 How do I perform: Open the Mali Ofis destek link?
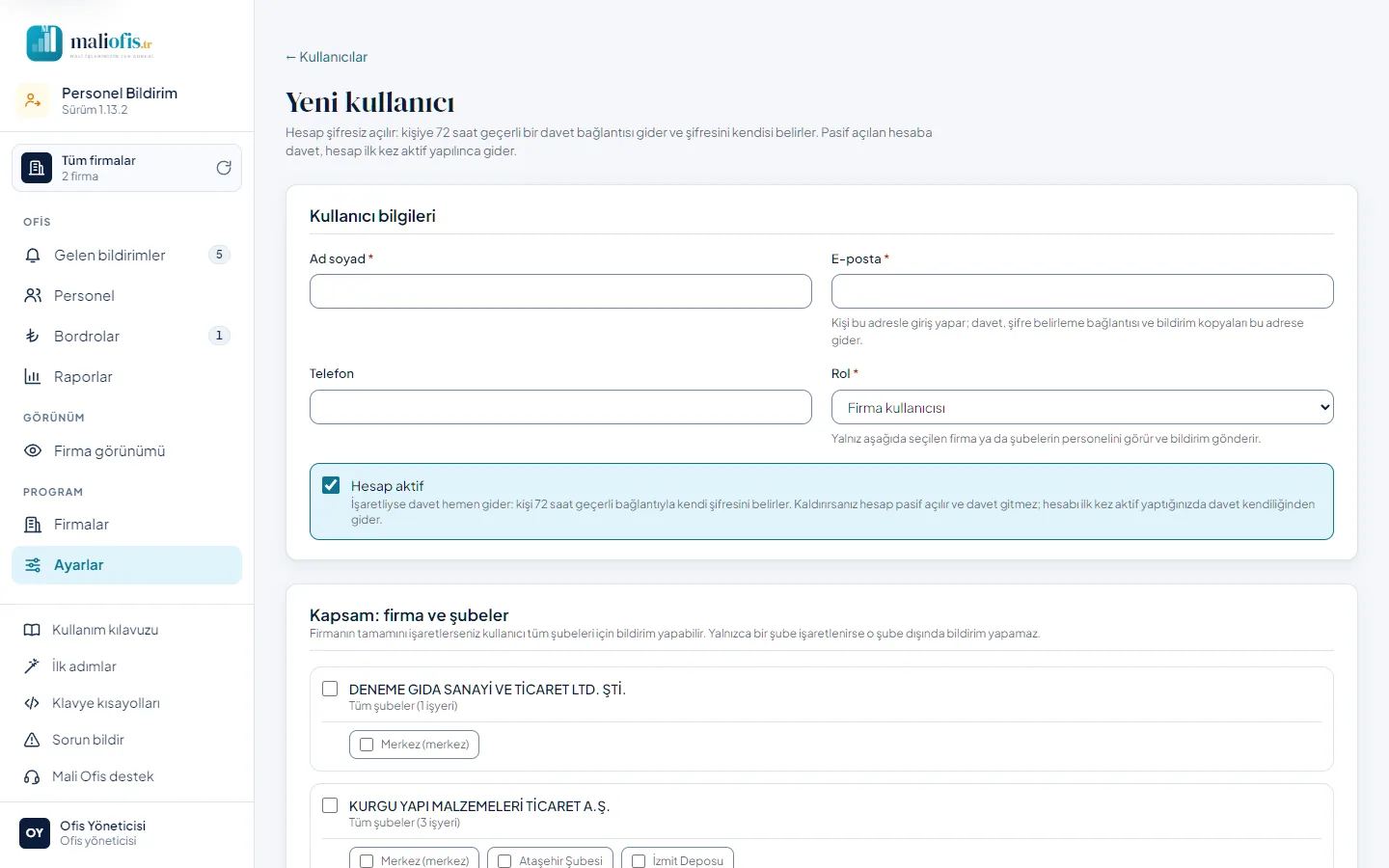pos(126,776)
